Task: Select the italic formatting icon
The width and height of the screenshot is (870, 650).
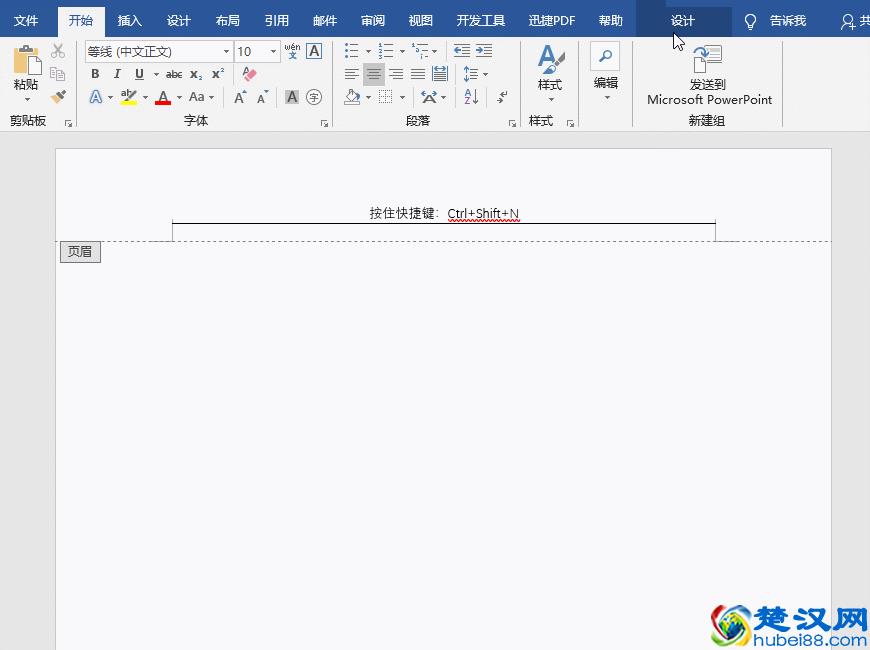Action: tap(117, 74)
